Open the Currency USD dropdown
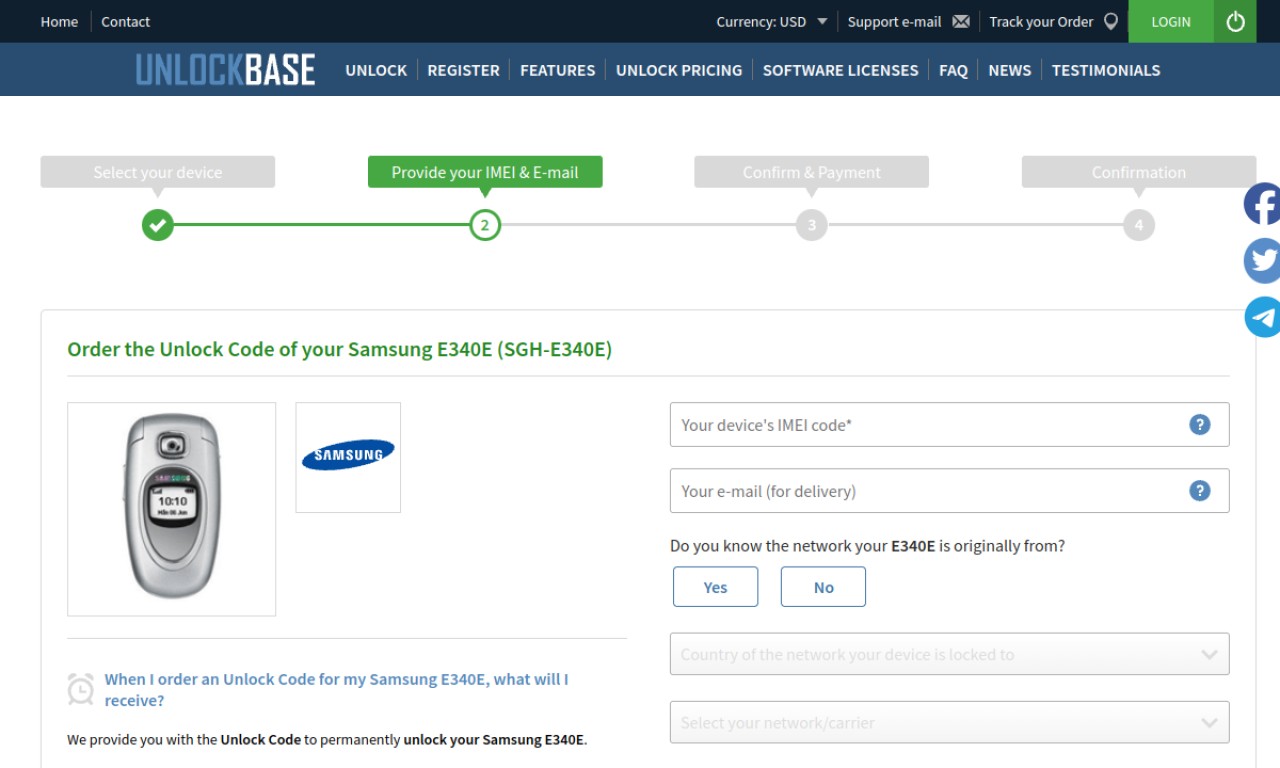This screenshot has height=768, width=1280. (x=771, y=21)
